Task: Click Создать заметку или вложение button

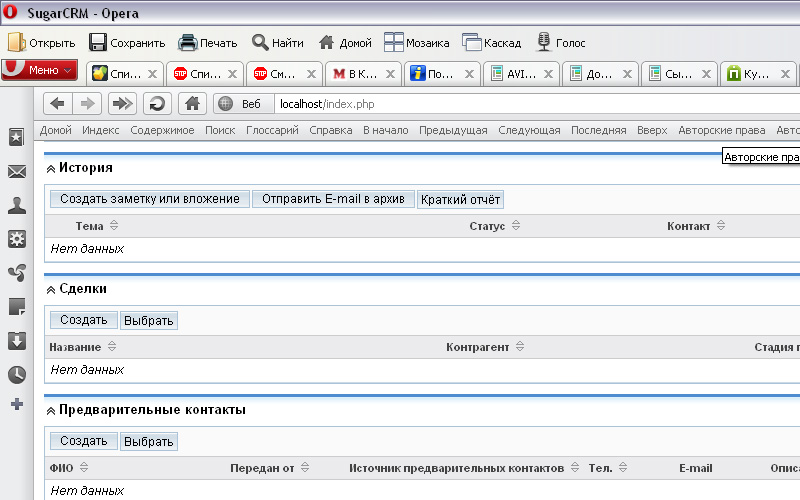Action: [x=150, y=199]
